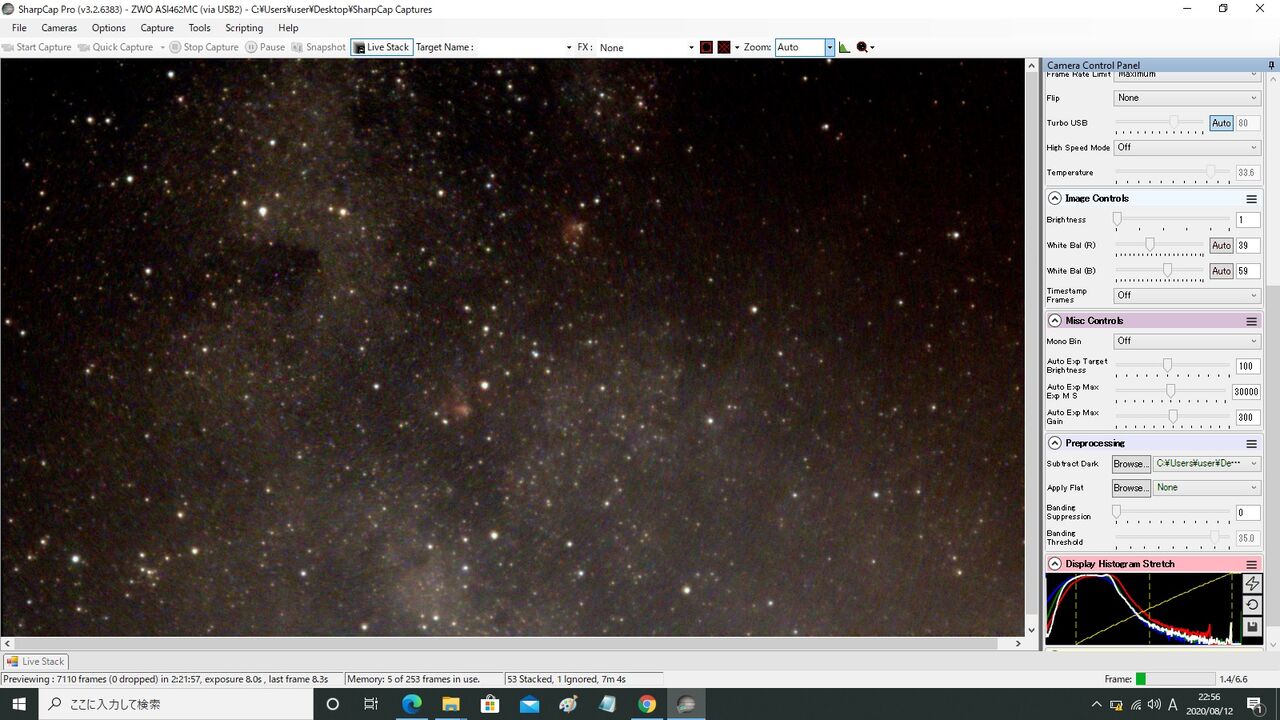1280x720 pixels.
Task: Switch to the Live Stack bottom tab
Action: [x=35, y=661]
